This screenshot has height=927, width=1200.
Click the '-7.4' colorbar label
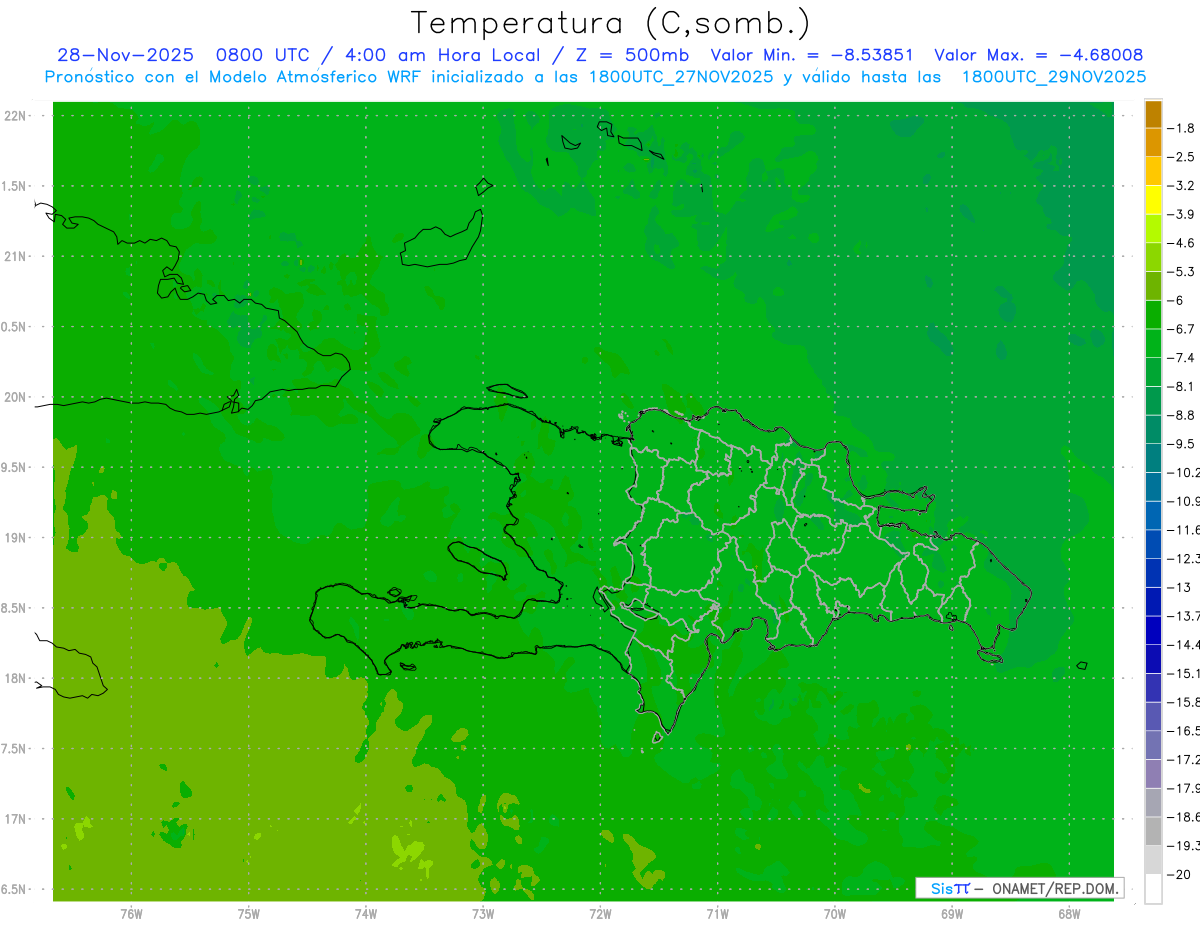click(x=1182, y=358)
